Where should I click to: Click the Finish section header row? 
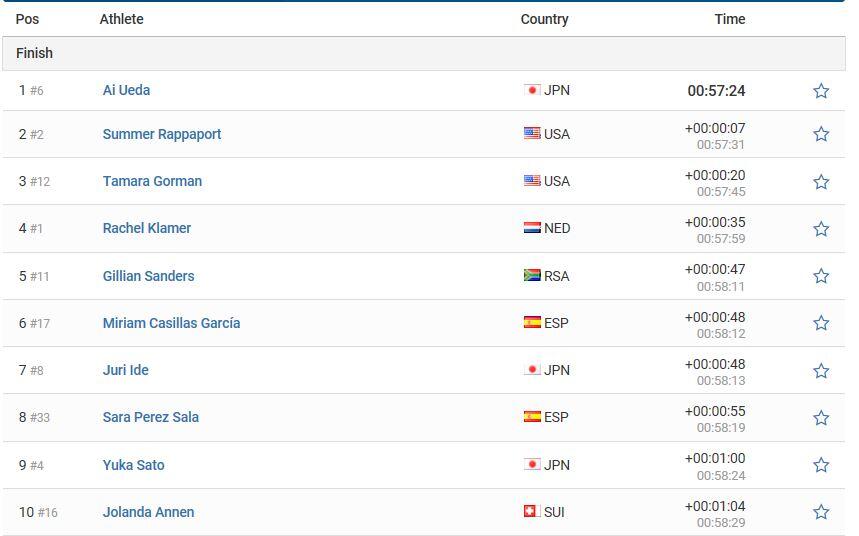423,53
